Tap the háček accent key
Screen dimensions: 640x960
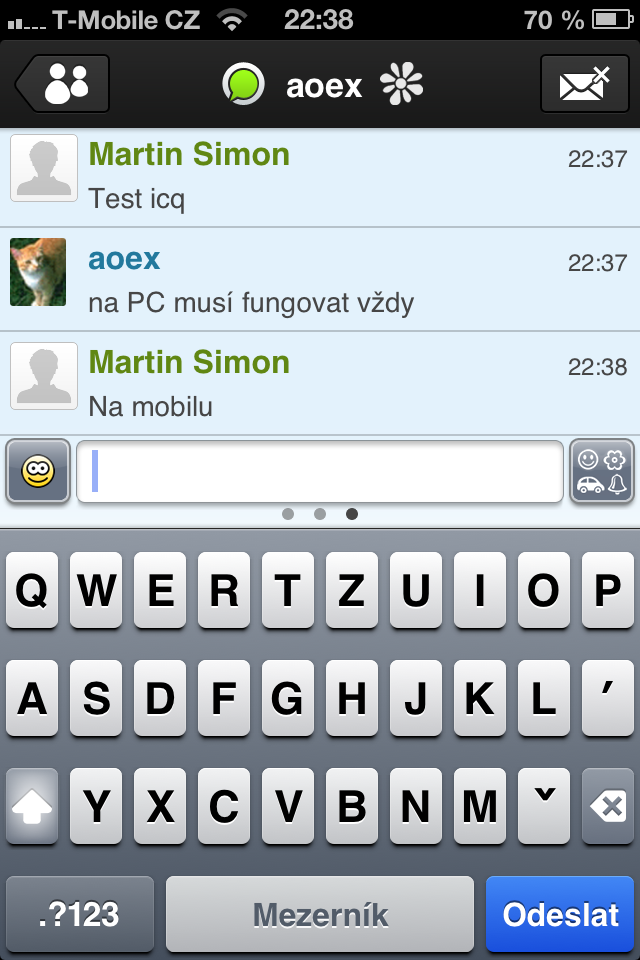point(544,806)
